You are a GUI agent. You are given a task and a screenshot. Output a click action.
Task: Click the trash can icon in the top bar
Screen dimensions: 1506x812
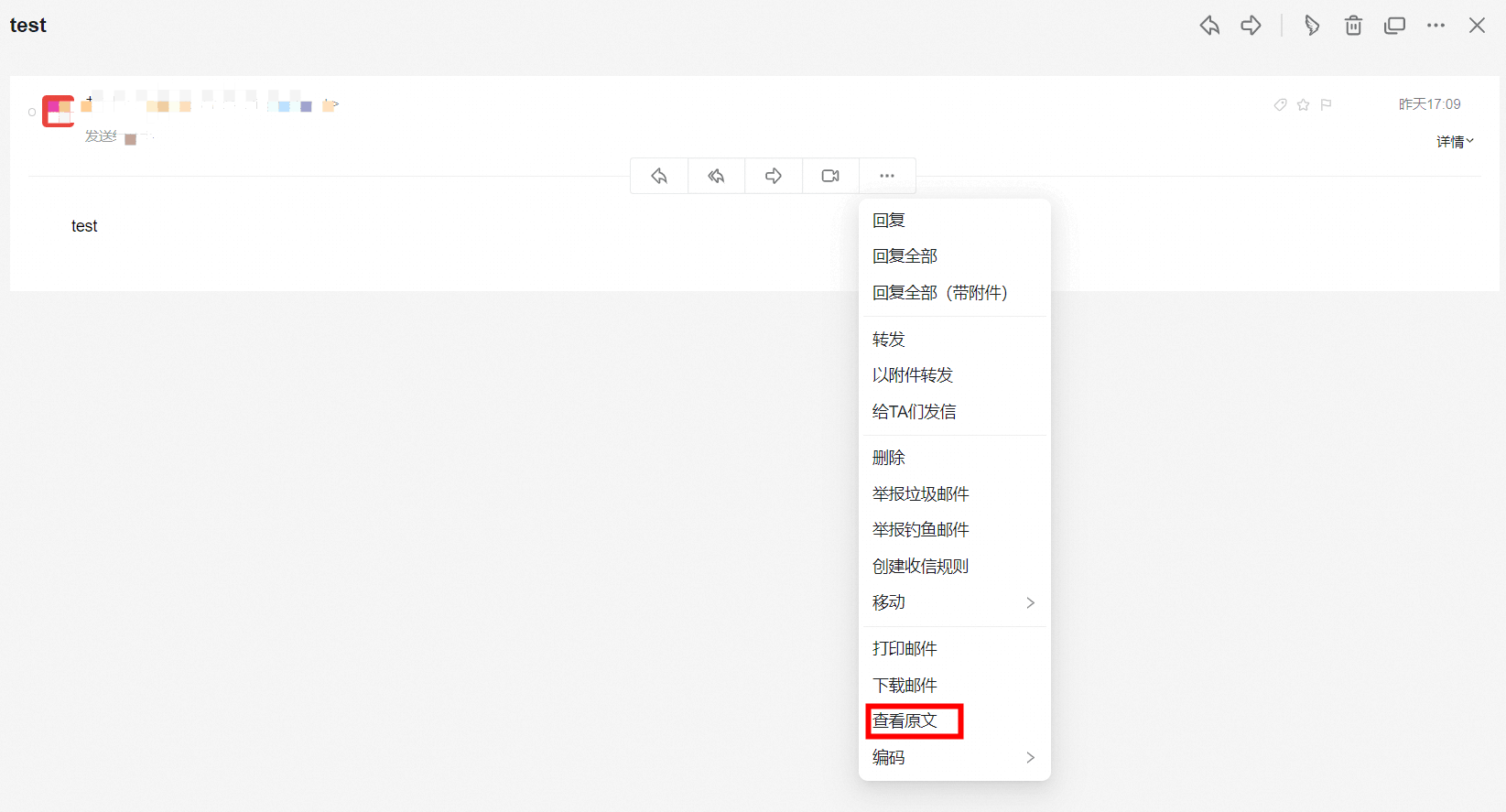(x=1353, y=26)
